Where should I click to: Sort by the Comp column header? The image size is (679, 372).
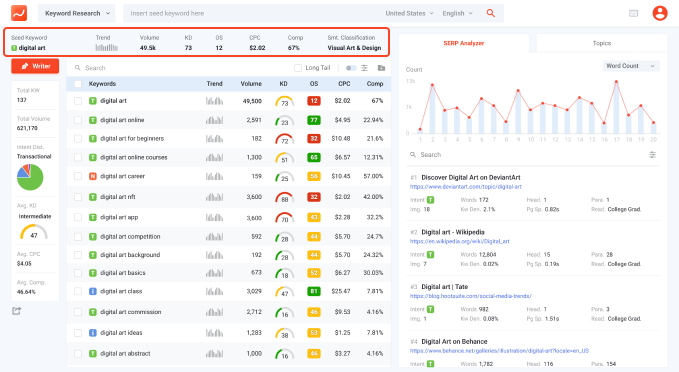375,84
